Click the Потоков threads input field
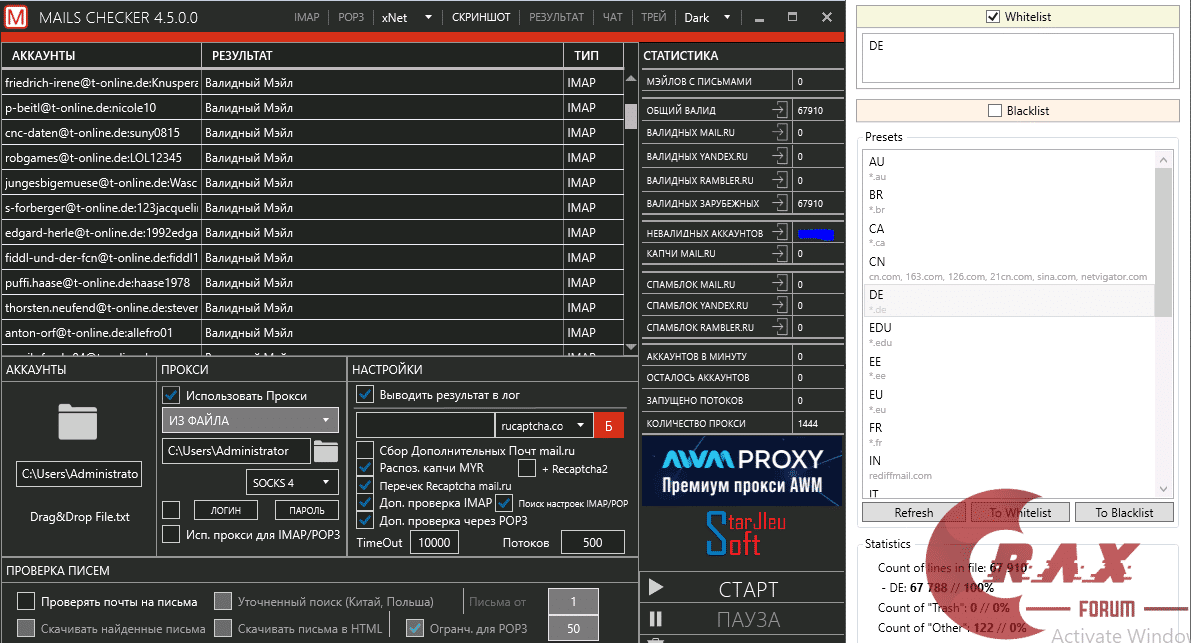This screenshot has height=643, width=1191. 592,542
